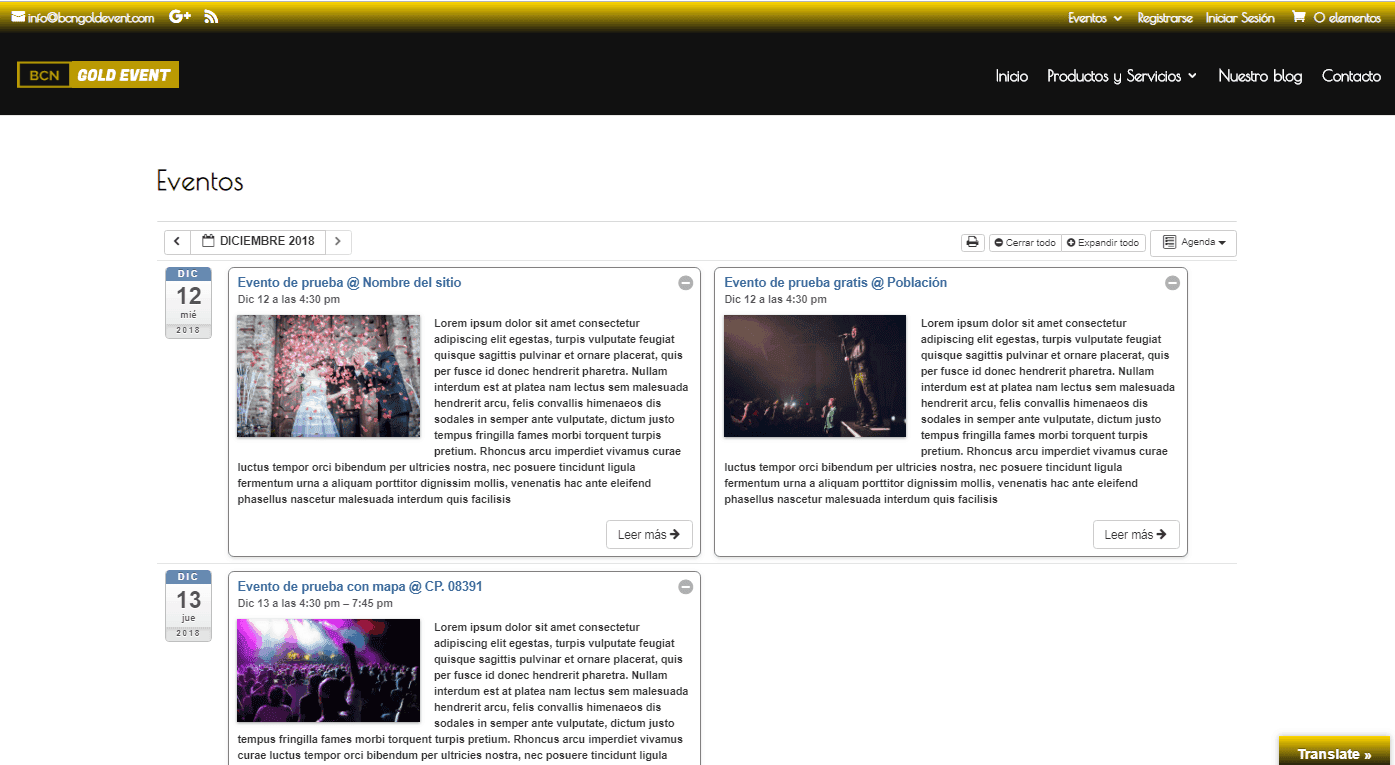
Task: Expand the Eventos top menu
Action: coord(1094,18)
